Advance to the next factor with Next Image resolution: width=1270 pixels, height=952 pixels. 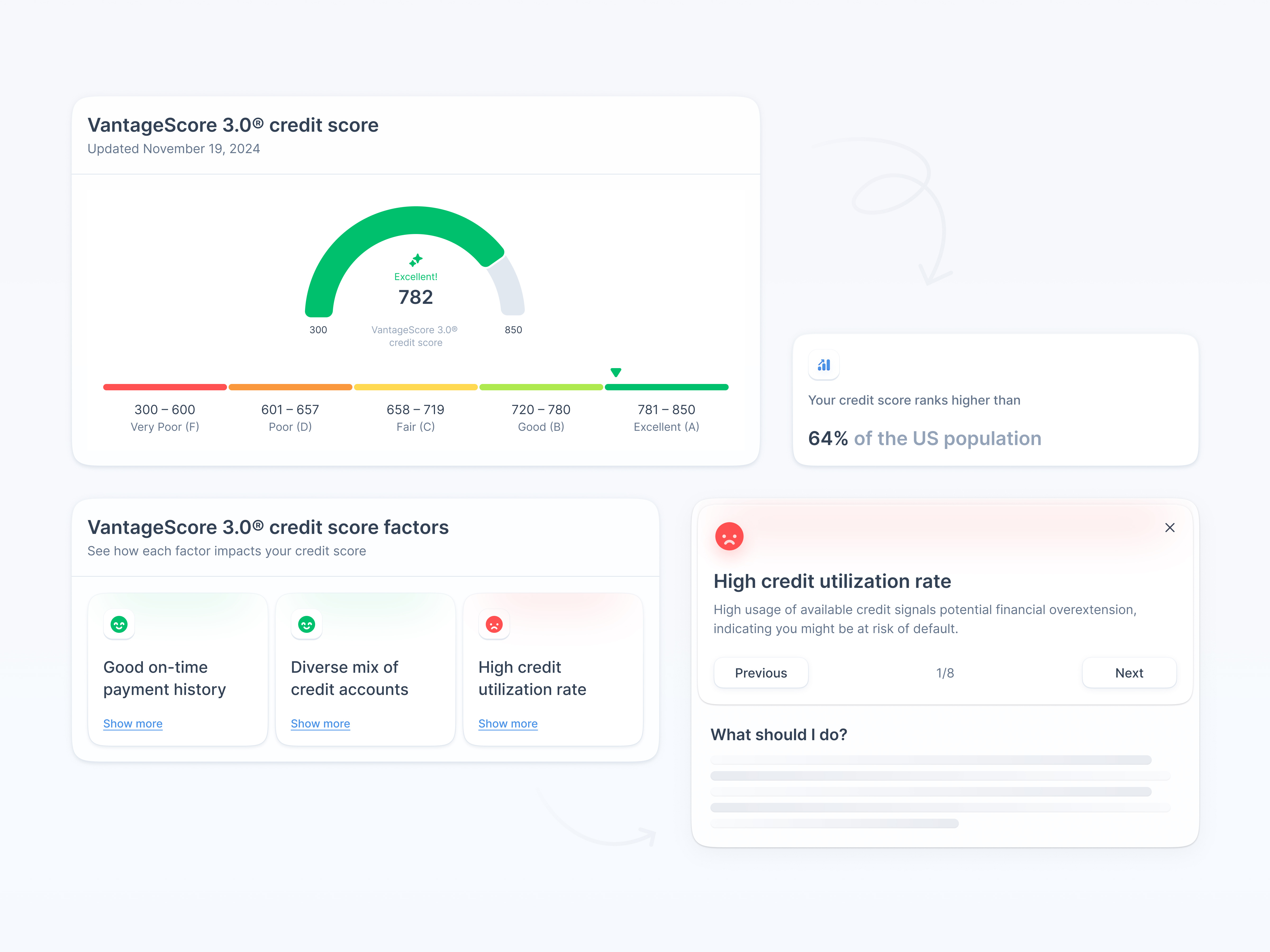(x=1129, y=672)
